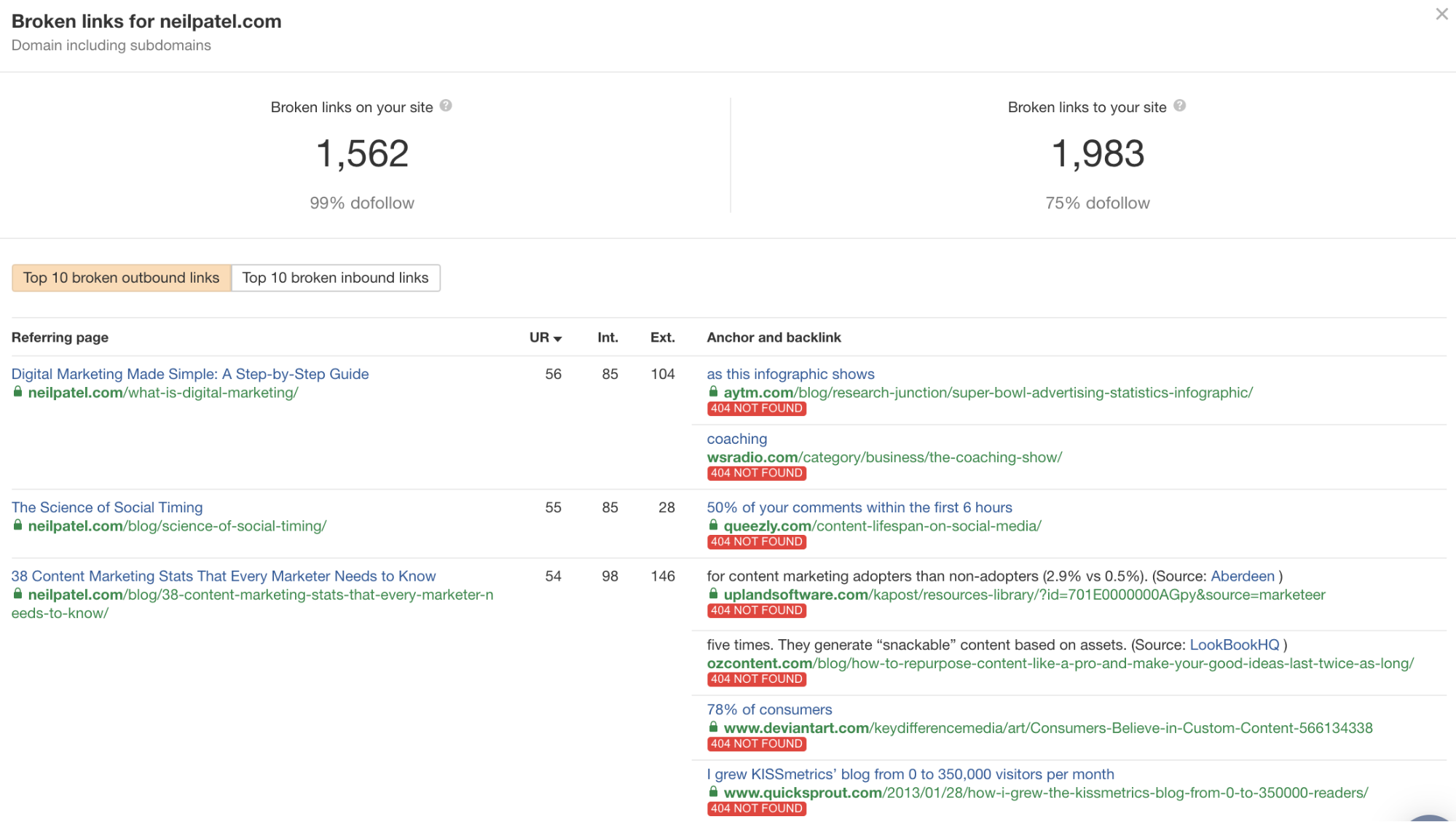Click the '99% dofollow' text
The image size is (1456, 822).
tap(362, 203)
